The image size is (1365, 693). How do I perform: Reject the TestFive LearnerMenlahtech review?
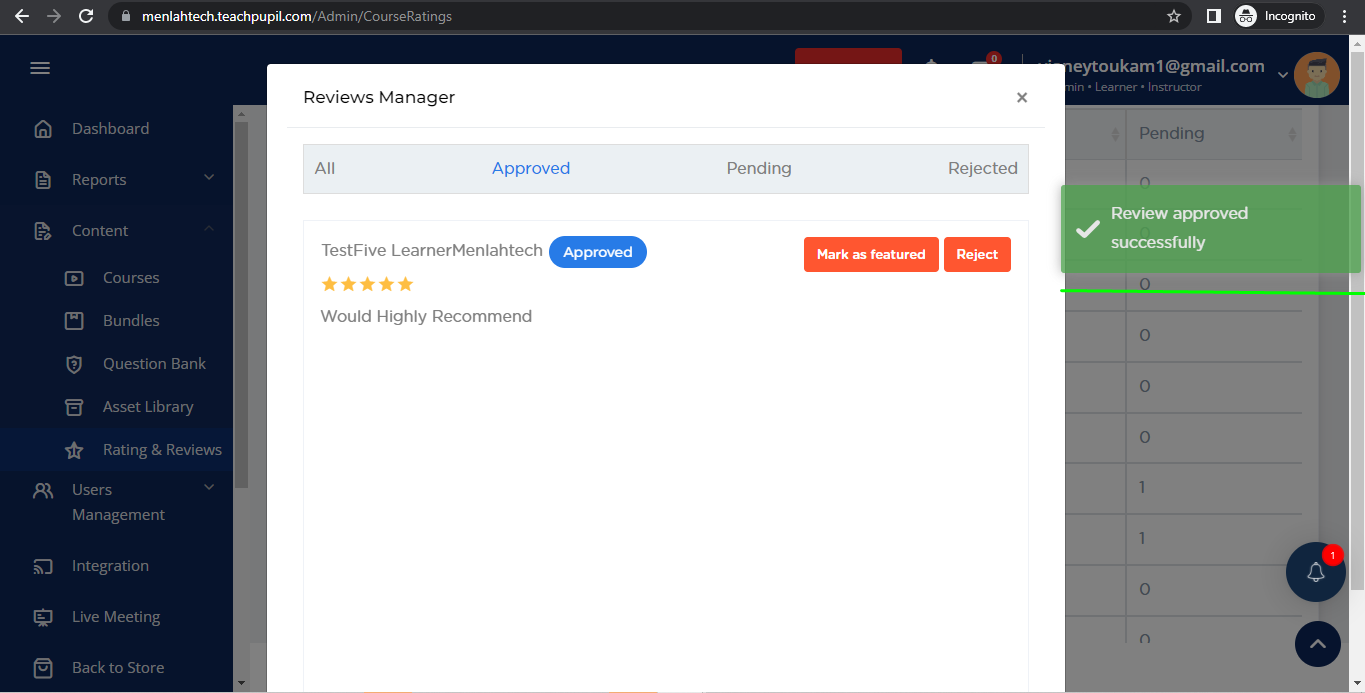[976, 254]
